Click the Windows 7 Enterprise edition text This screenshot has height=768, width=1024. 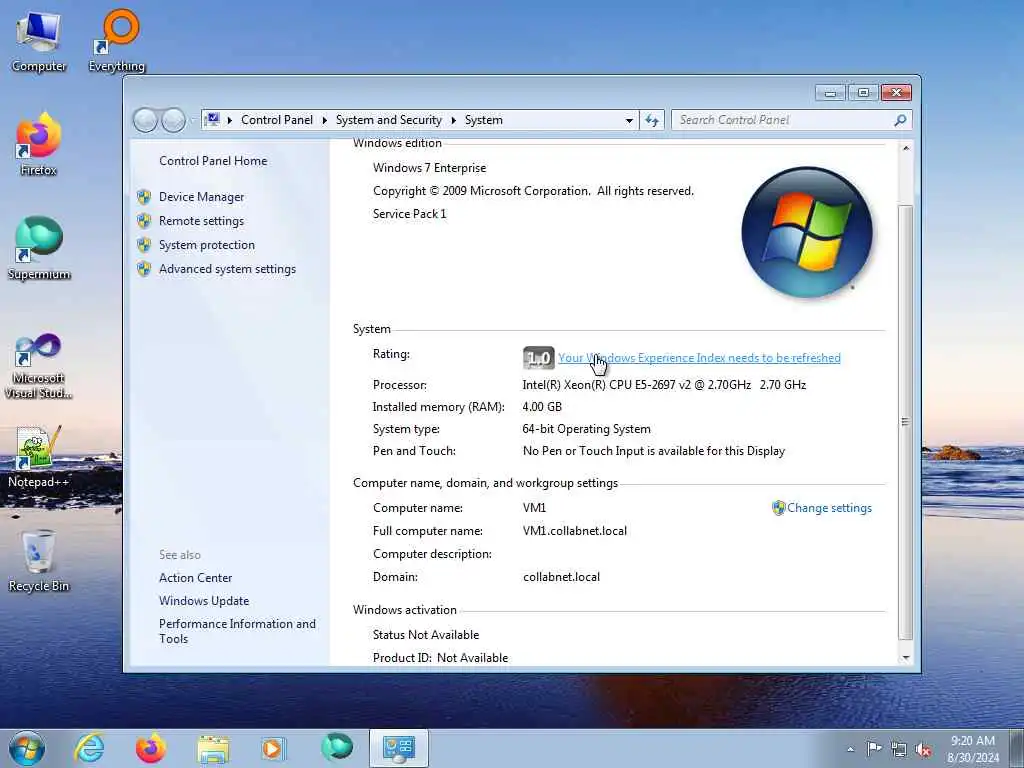point(430,168)
